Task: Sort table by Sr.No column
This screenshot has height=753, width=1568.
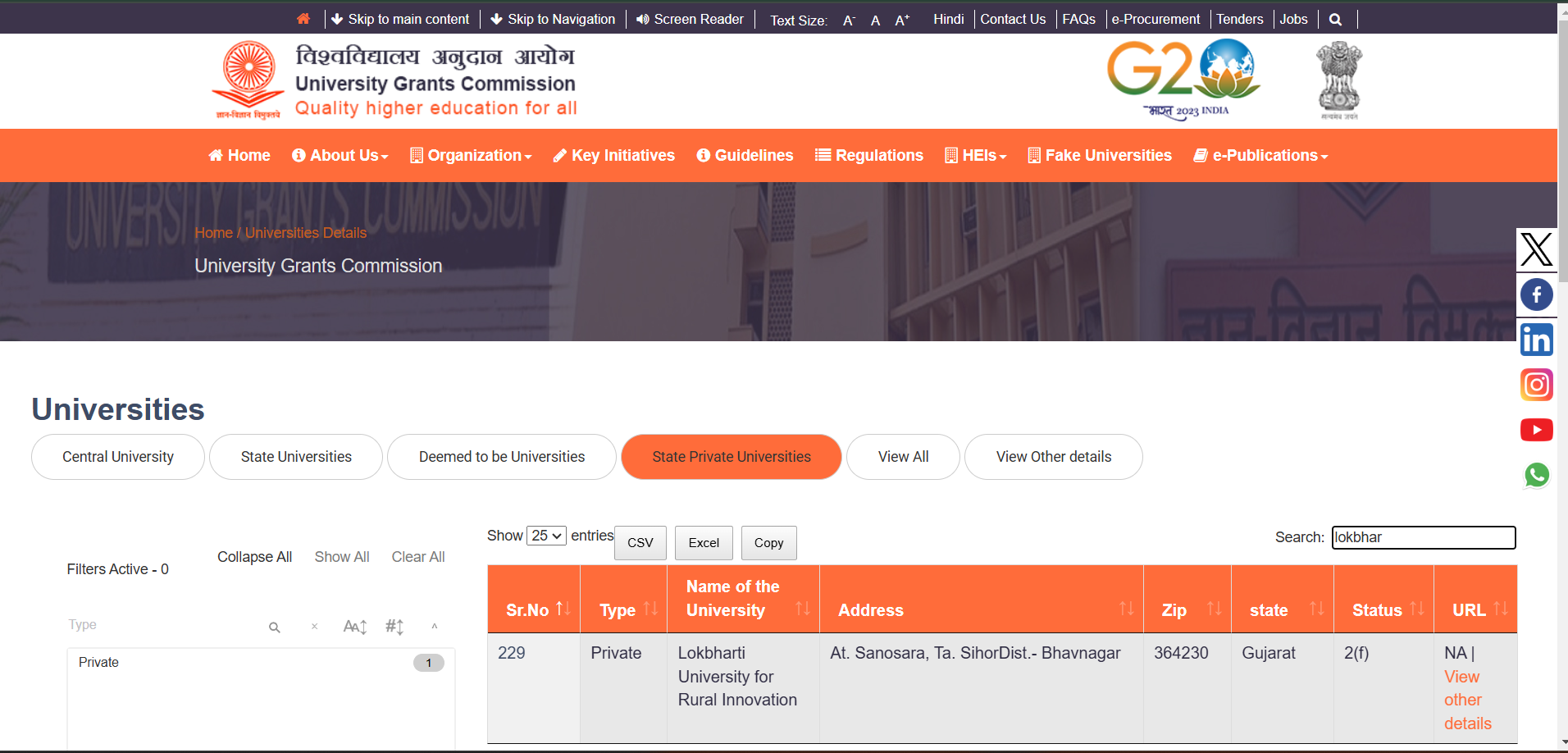Action: point(534,599)
